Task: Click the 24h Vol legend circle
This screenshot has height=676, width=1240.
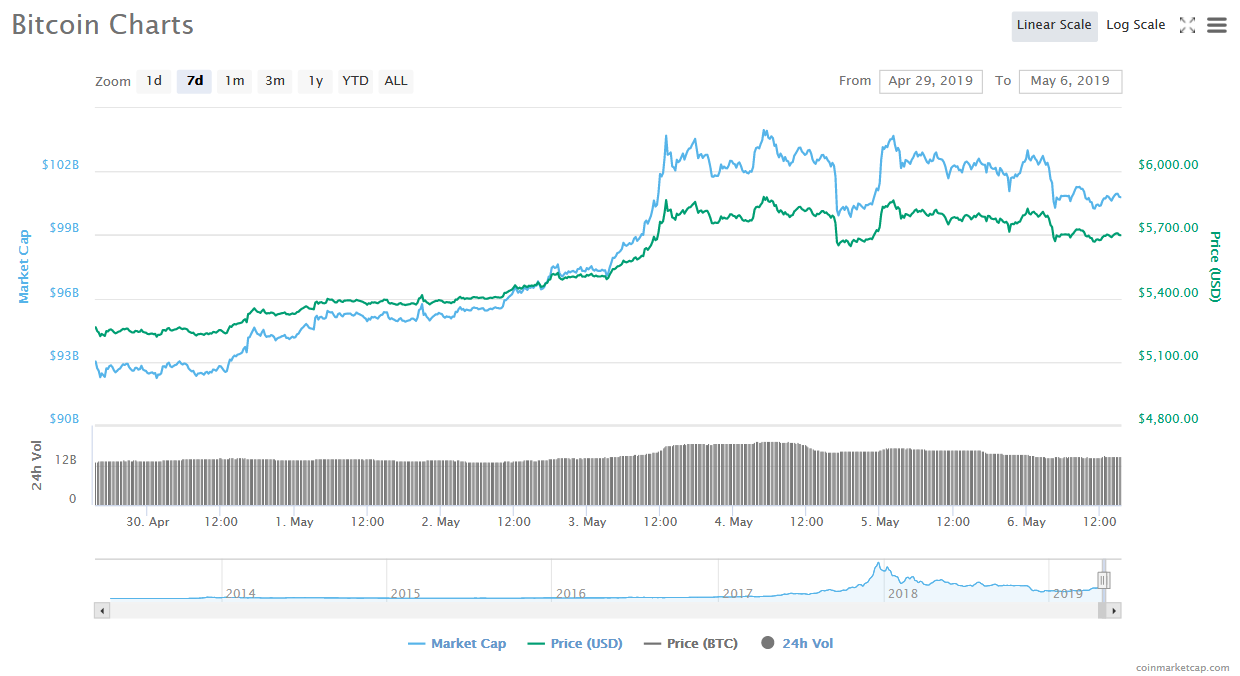Action: point(768,643)
